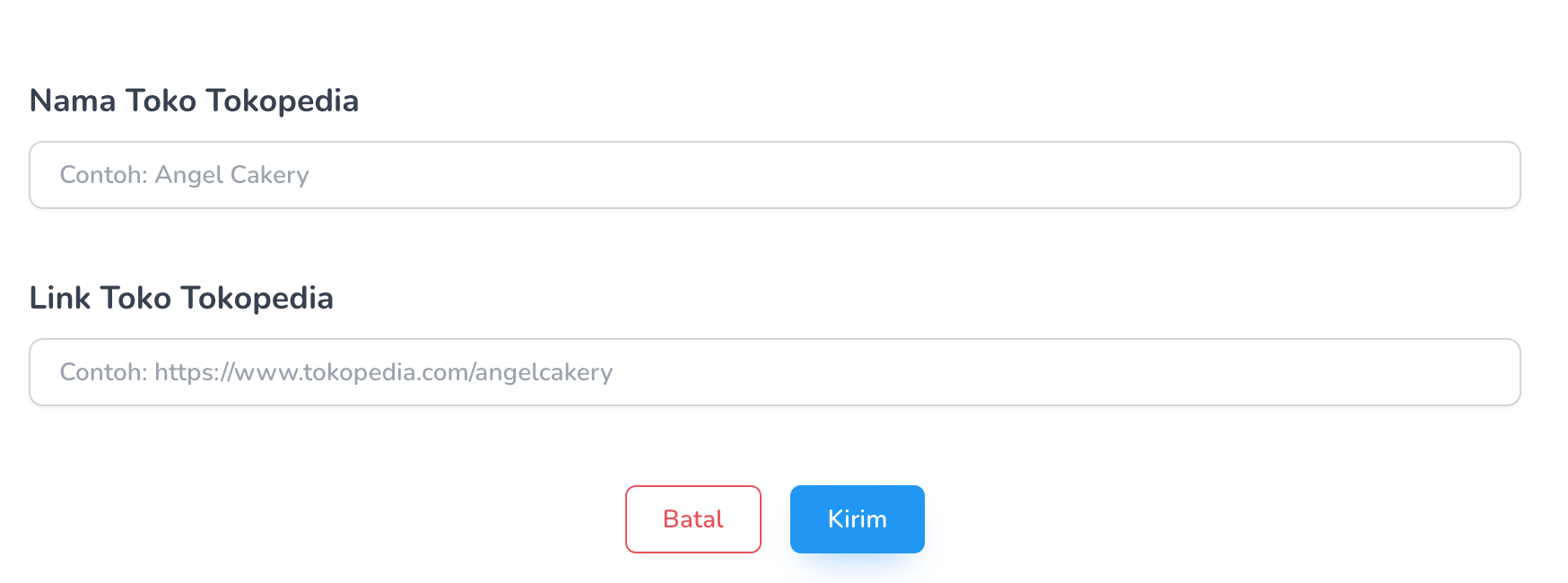Click the heading above the store link field

pyautogui.click(x=181, y=298)
